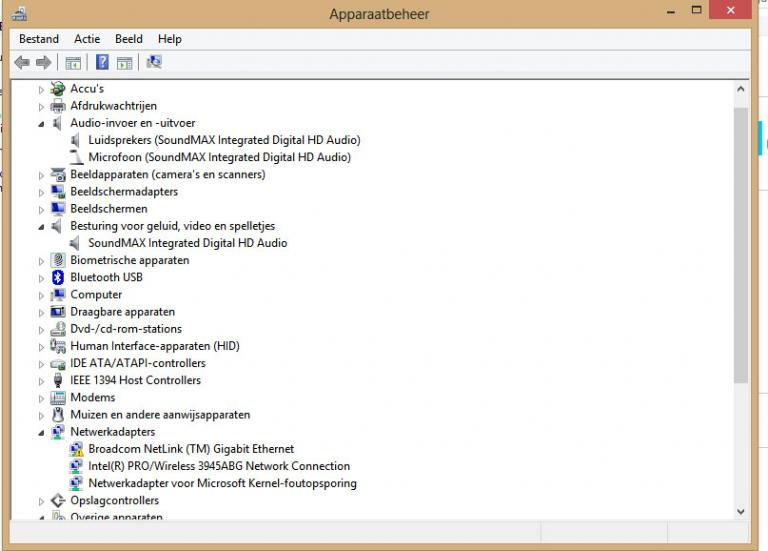Open the Bestand menu
Image resolution: width=768 pixels, height=551 pixels.
[x=39, y=39]
